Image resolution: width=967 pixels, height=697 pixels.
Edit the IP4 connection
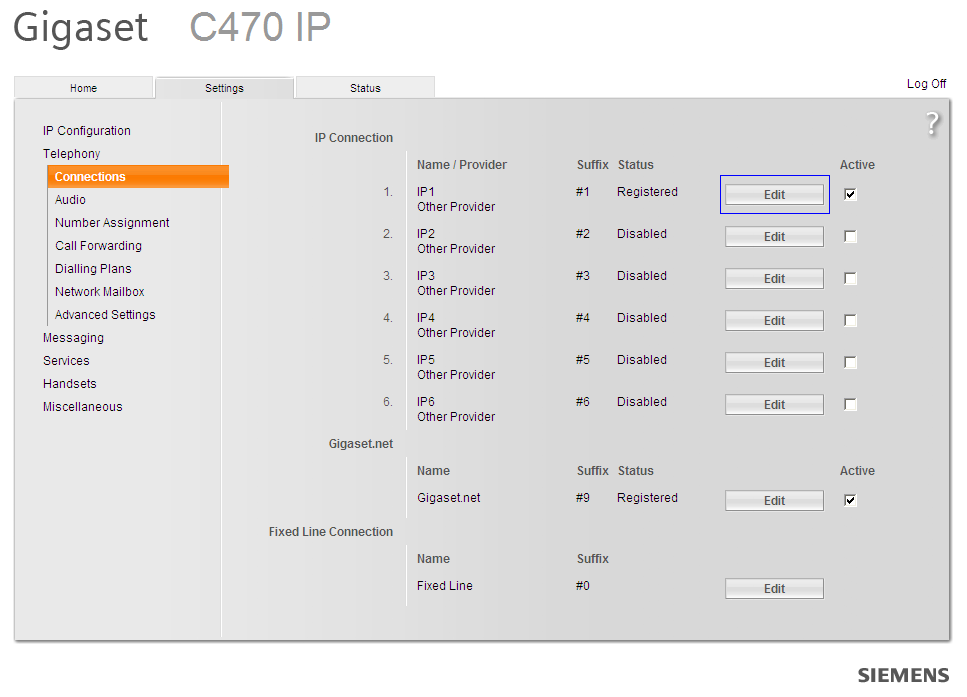click(x=775, y=320)
